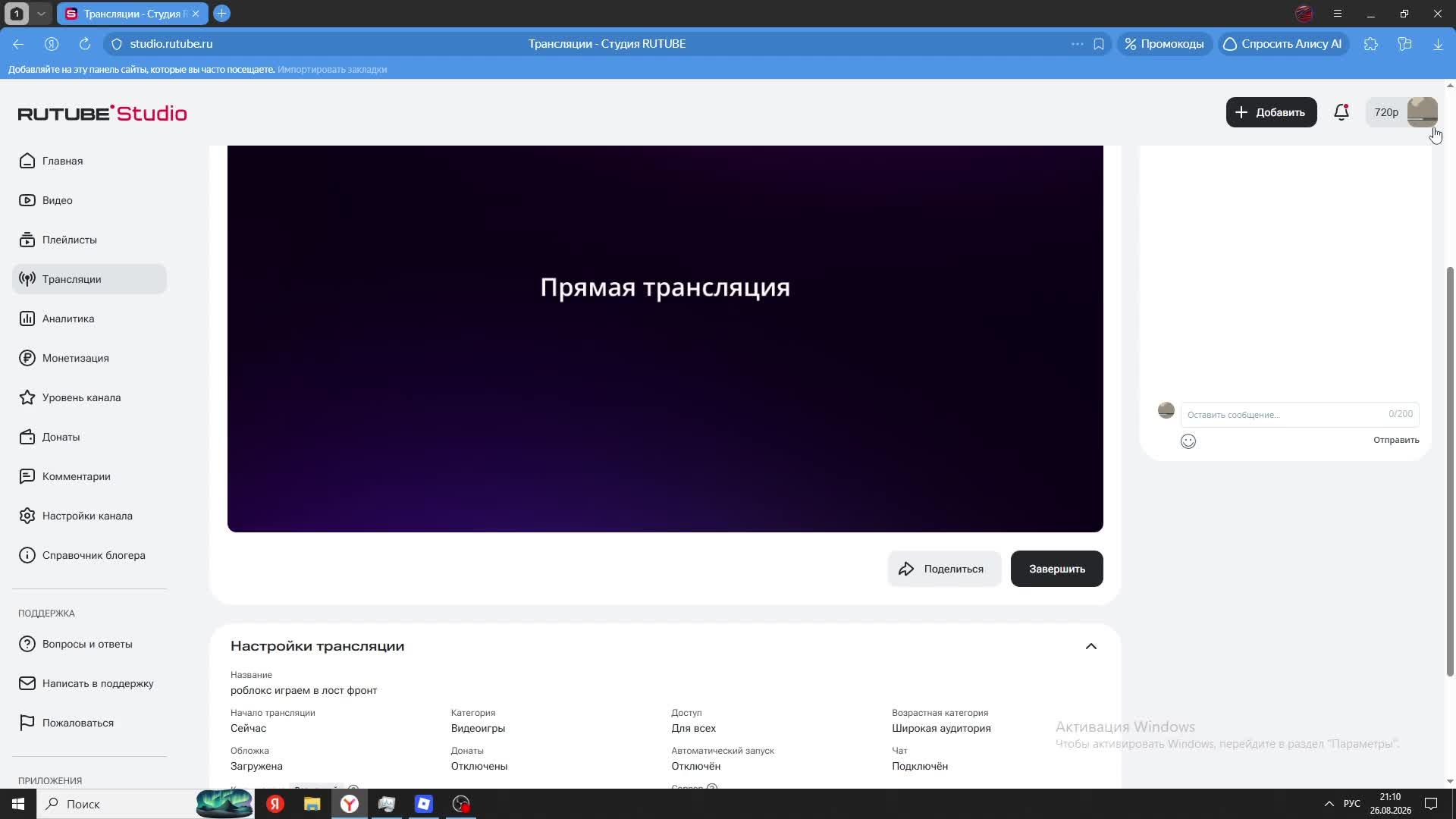Open the notifications bell

click(x=1341, y=112)
